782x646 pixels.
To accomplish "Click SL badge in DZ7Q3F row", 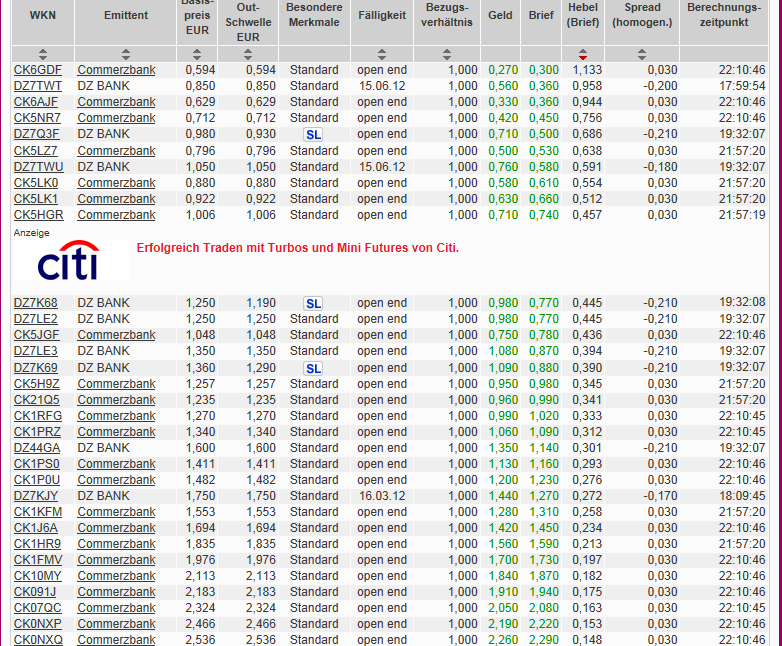I will coord(313,135).
